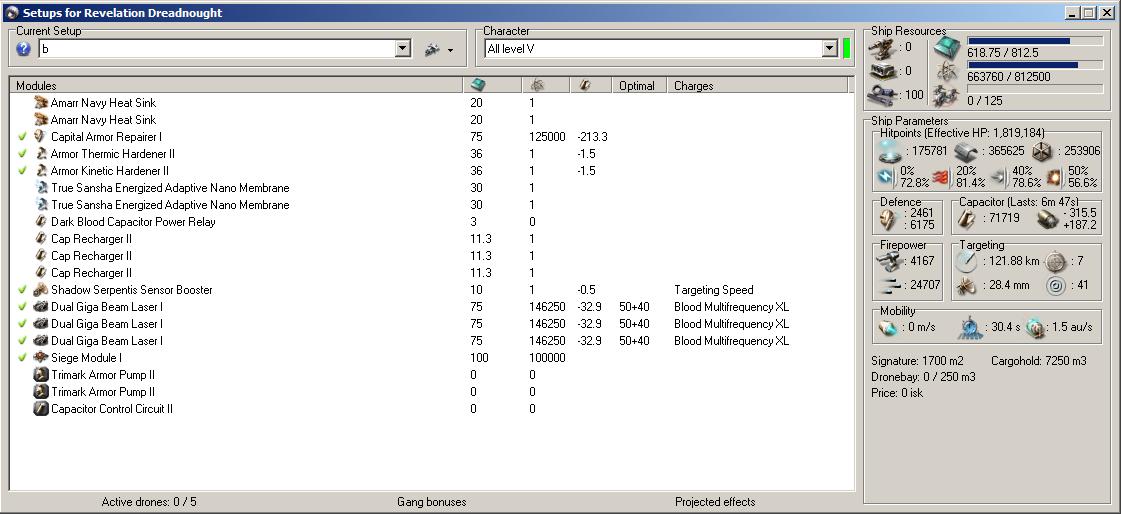This screenshot has width=1121, height=514.
Task: Click the thermal resistance flame icon
Action: [940, 177]
